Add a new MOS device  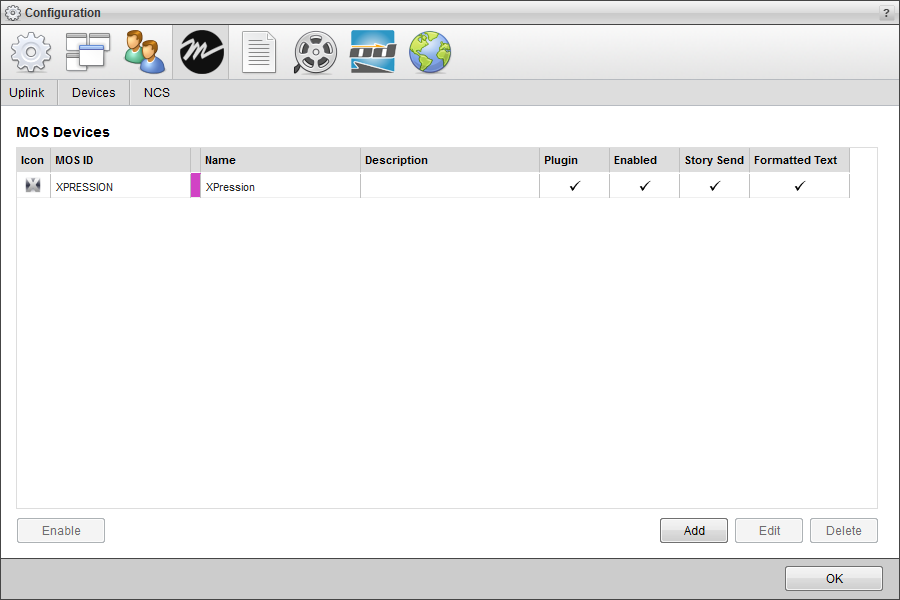pos(693,530)
